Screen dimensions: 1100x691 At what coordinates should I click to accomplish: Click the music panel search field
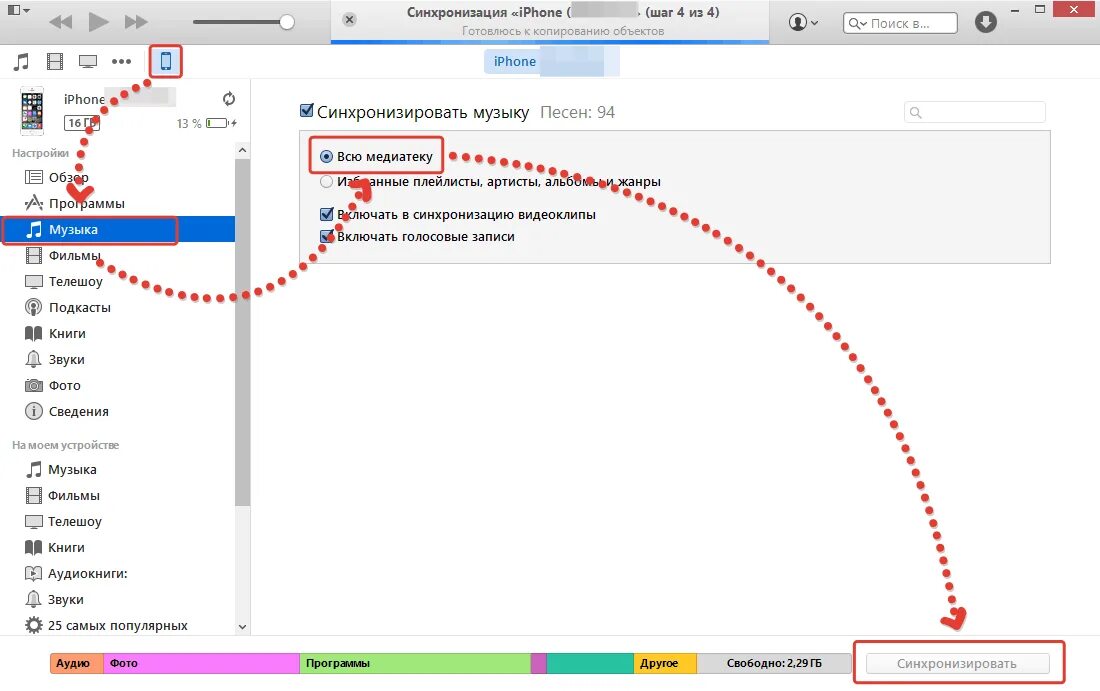click(975, 112)
